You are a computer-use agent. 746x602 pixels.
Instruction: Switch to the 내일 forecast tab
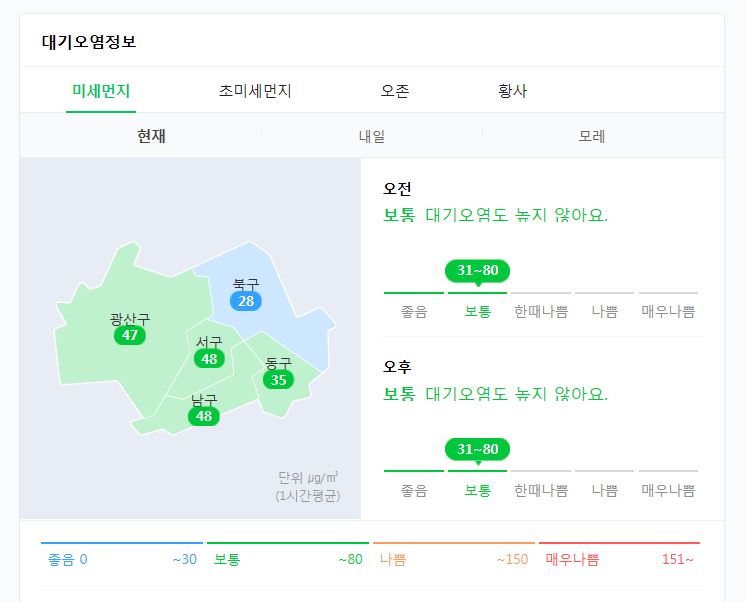pyautogui.click(x=372, y=136)
